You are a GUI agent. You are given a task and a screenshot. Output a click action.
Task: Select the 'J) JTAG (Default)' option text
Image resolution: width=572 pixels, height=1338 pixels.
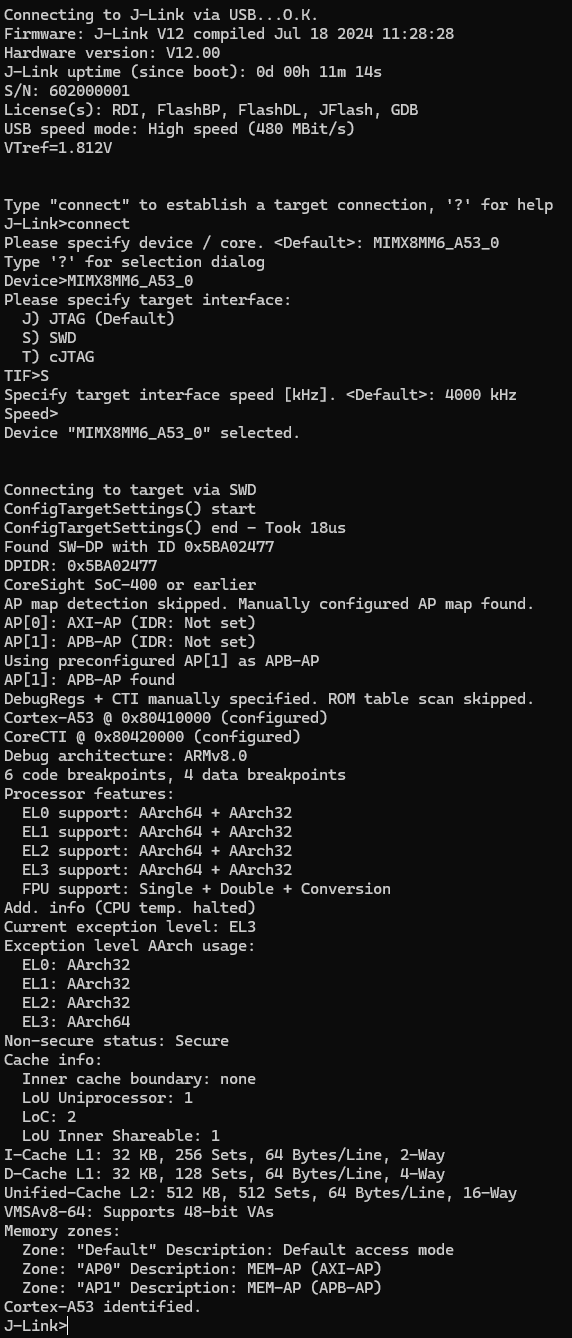tap(98, 319)
